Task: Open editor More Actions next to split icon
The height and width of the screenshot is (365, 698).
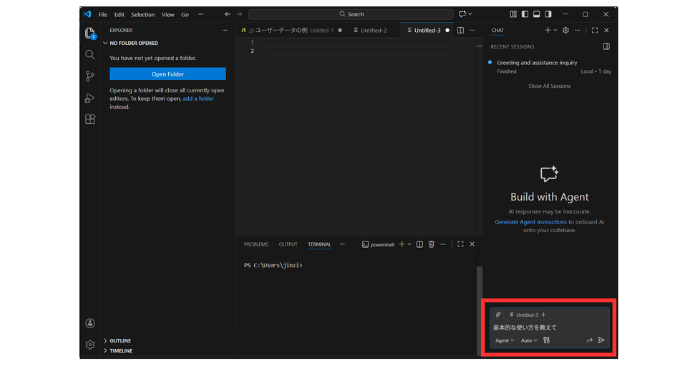Action: (x=472, y=30)
